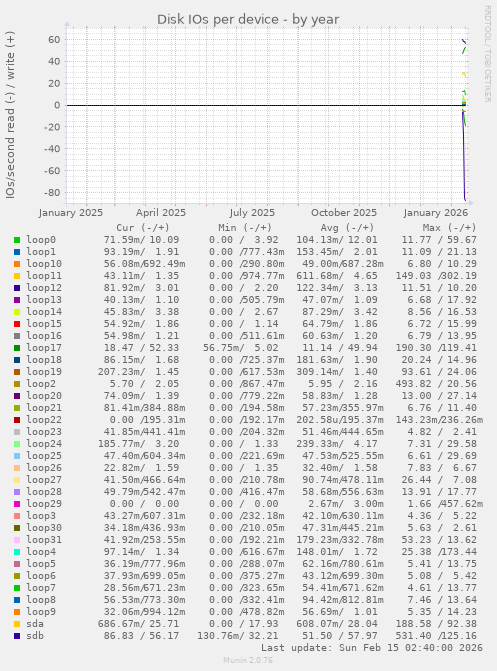Click the loop1 legend color square
497x671 pixels.
coord(17,252)
